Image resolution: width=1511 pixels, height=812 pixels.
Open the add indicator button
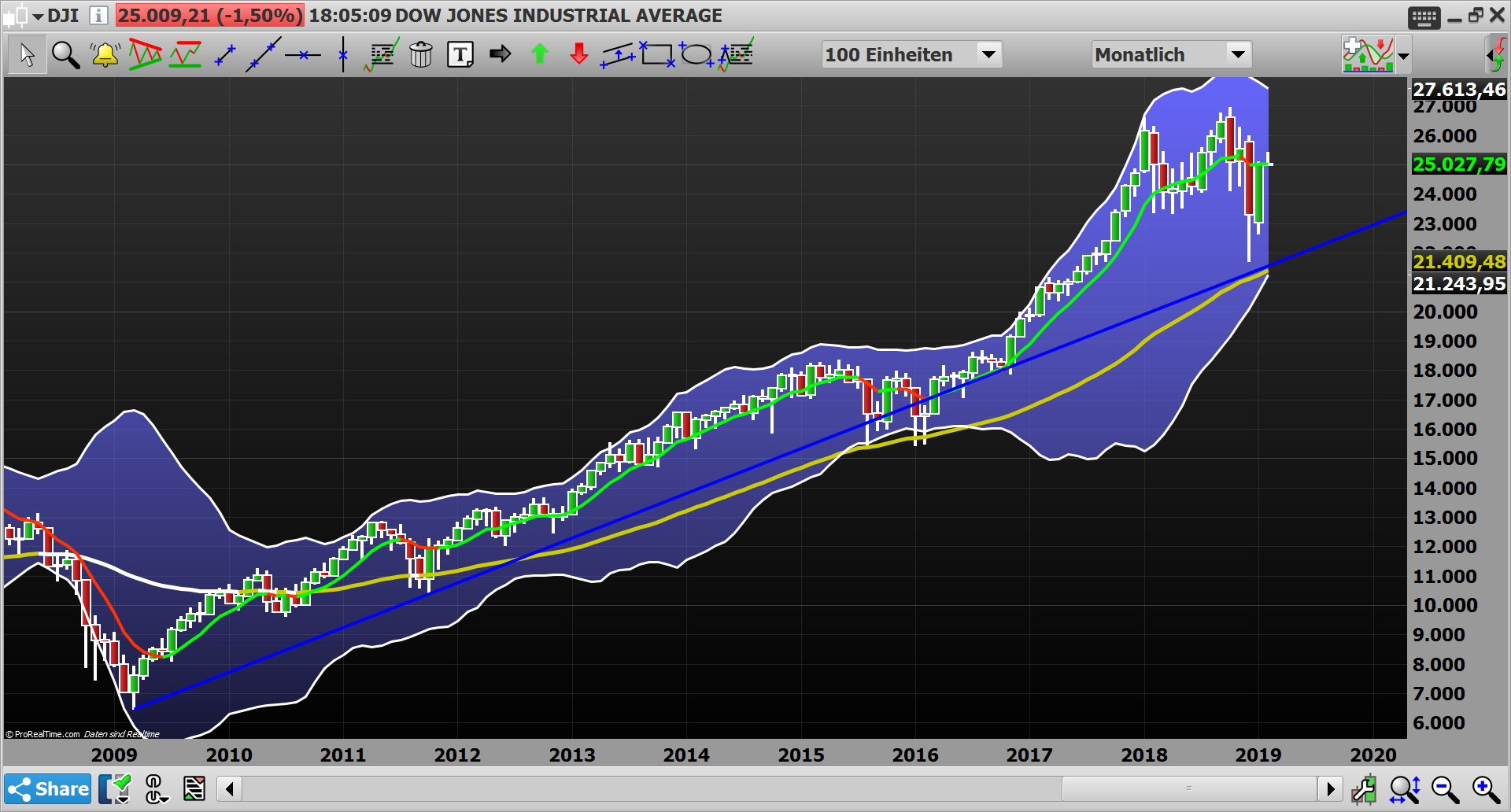click(x=1368, y=55)
